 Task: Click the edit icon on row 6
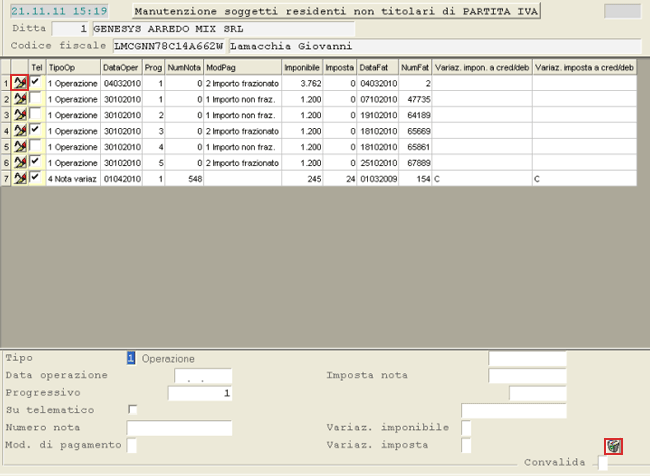click(20, 162)
